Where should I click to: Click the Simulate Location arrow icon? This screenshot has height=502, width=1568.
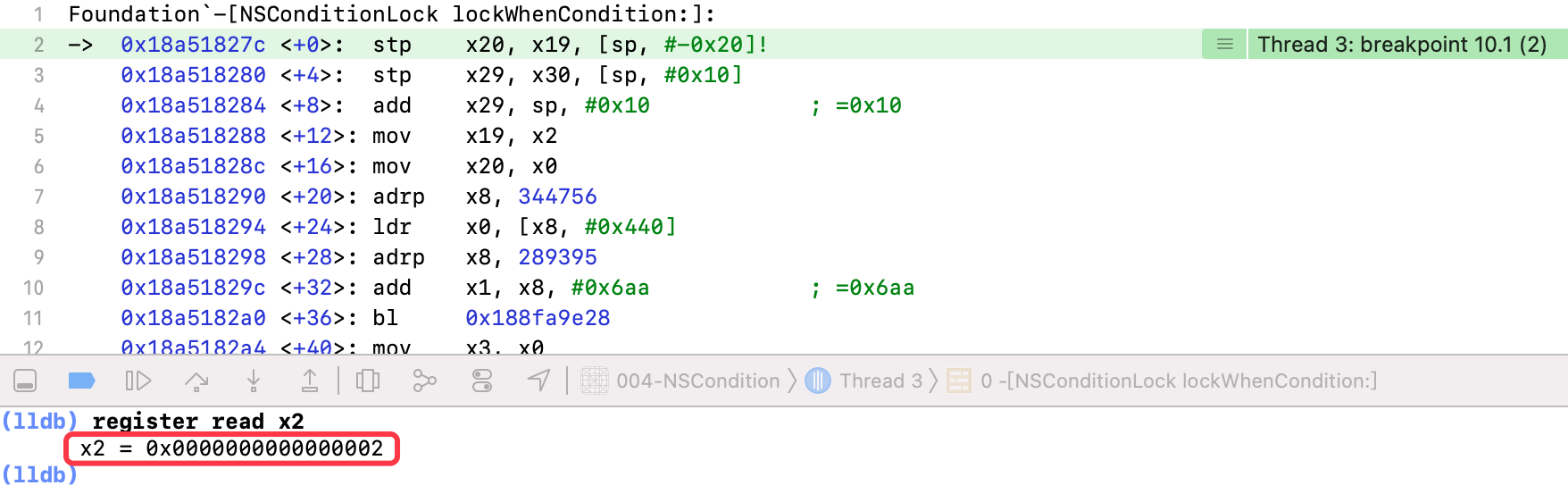[x=538, y=381]
